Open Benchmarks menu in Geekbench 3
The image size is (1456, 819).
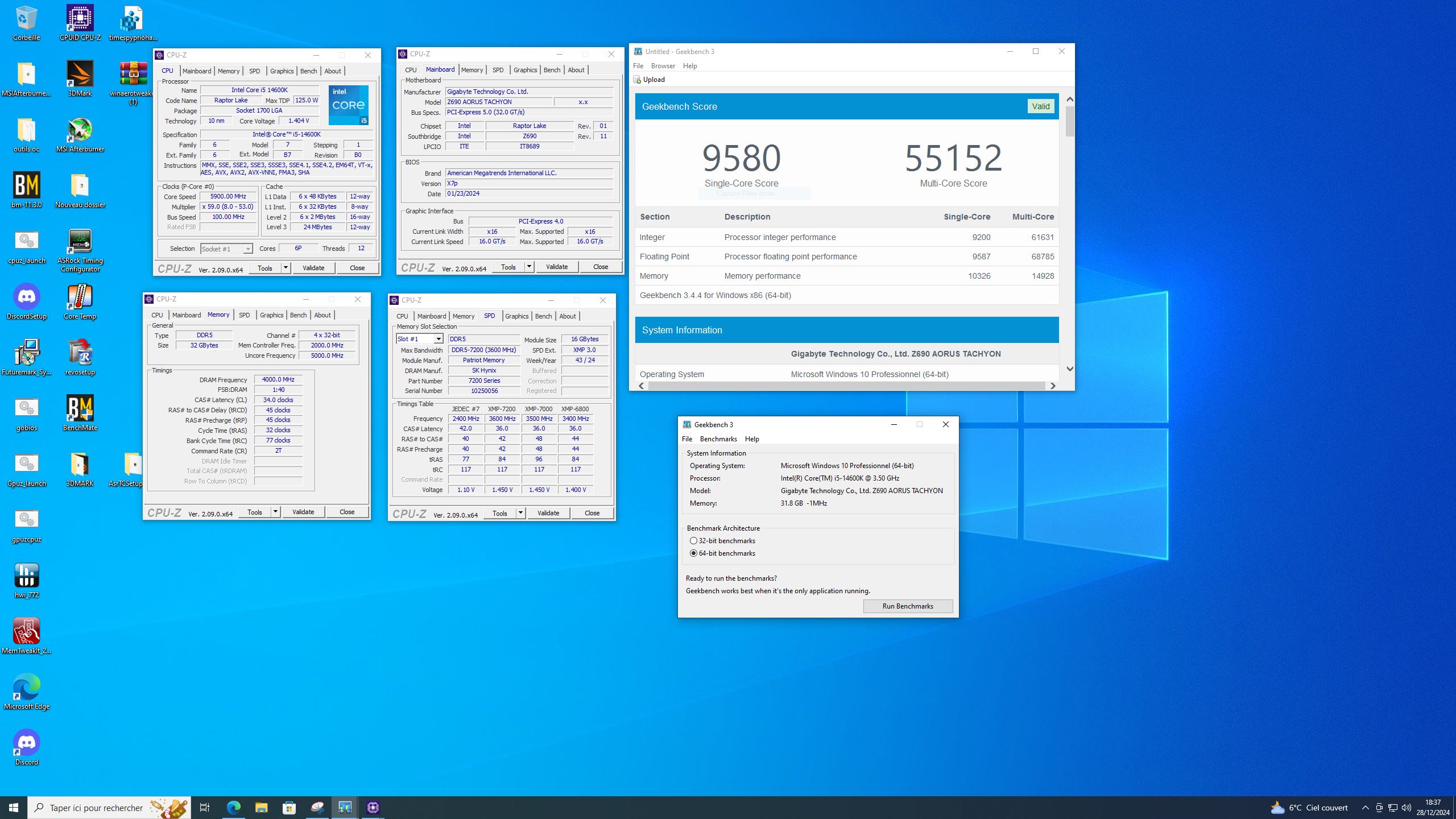(x=718, y=439)
